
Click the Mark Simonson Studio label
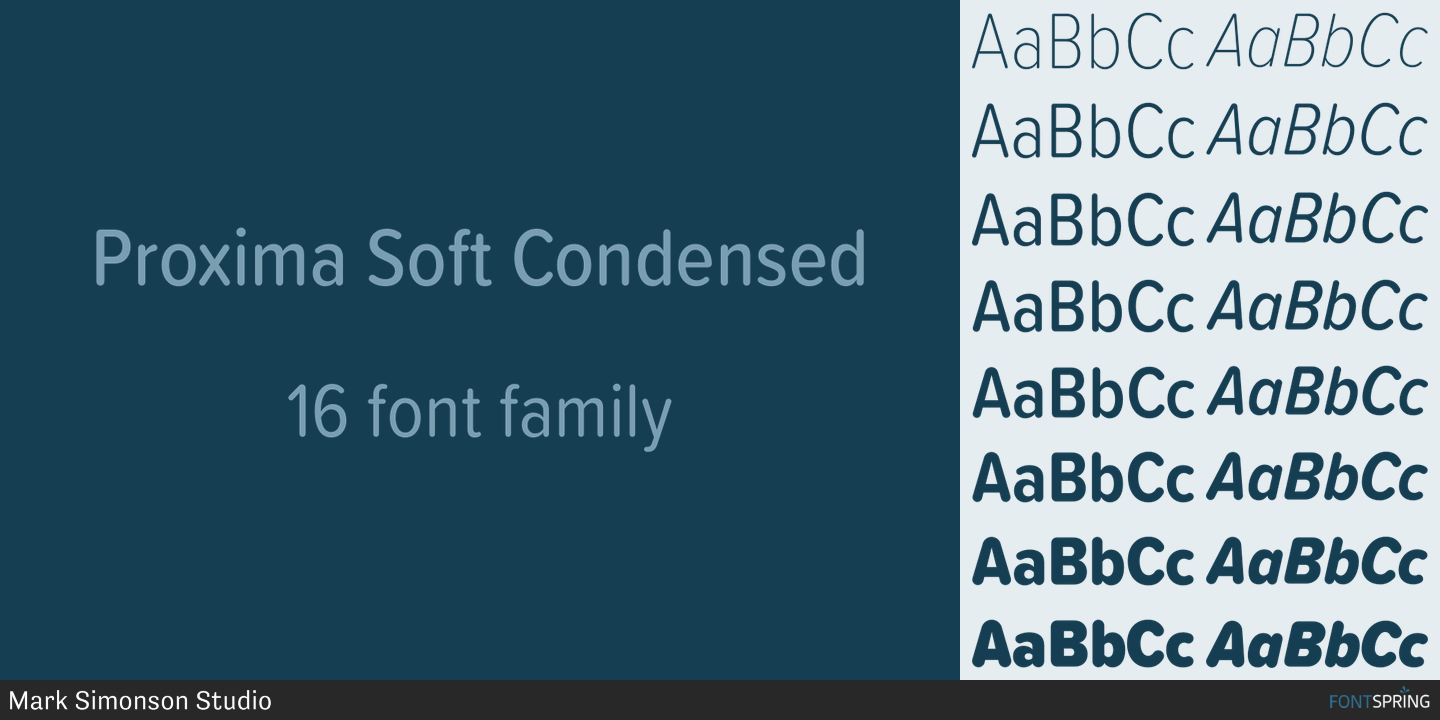[140, 700]
